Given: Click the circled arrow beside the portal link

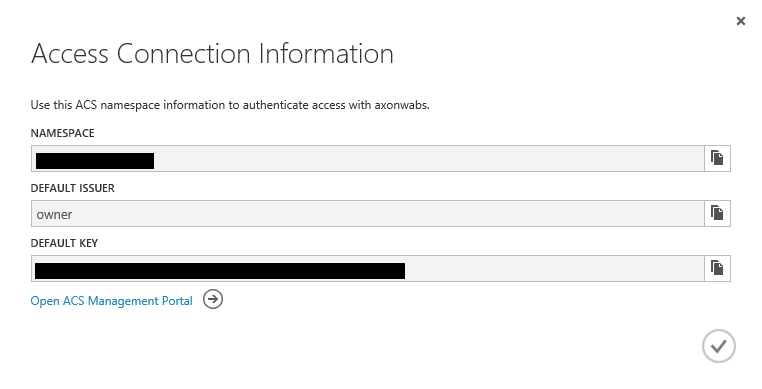Looking at the screenshot, I should (213, 299).
